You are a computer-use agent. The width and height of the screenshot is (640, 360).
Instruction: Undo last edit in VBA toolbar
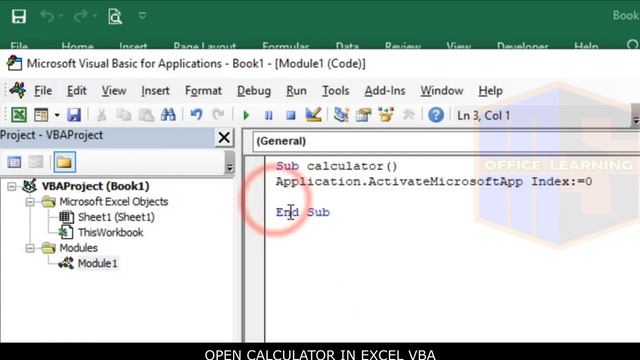[x=196, y=115]
